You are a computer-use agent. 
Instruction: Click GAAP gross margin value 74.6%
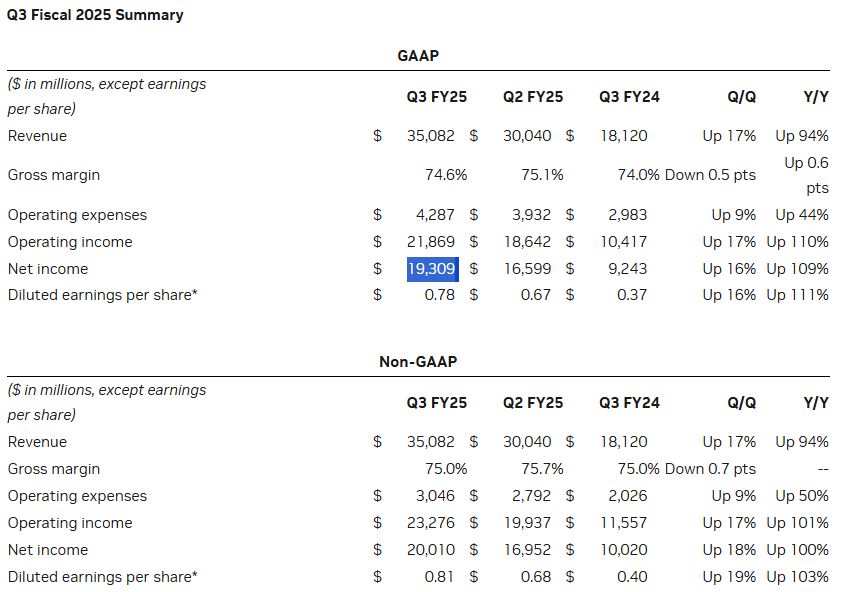coord(446,175)
